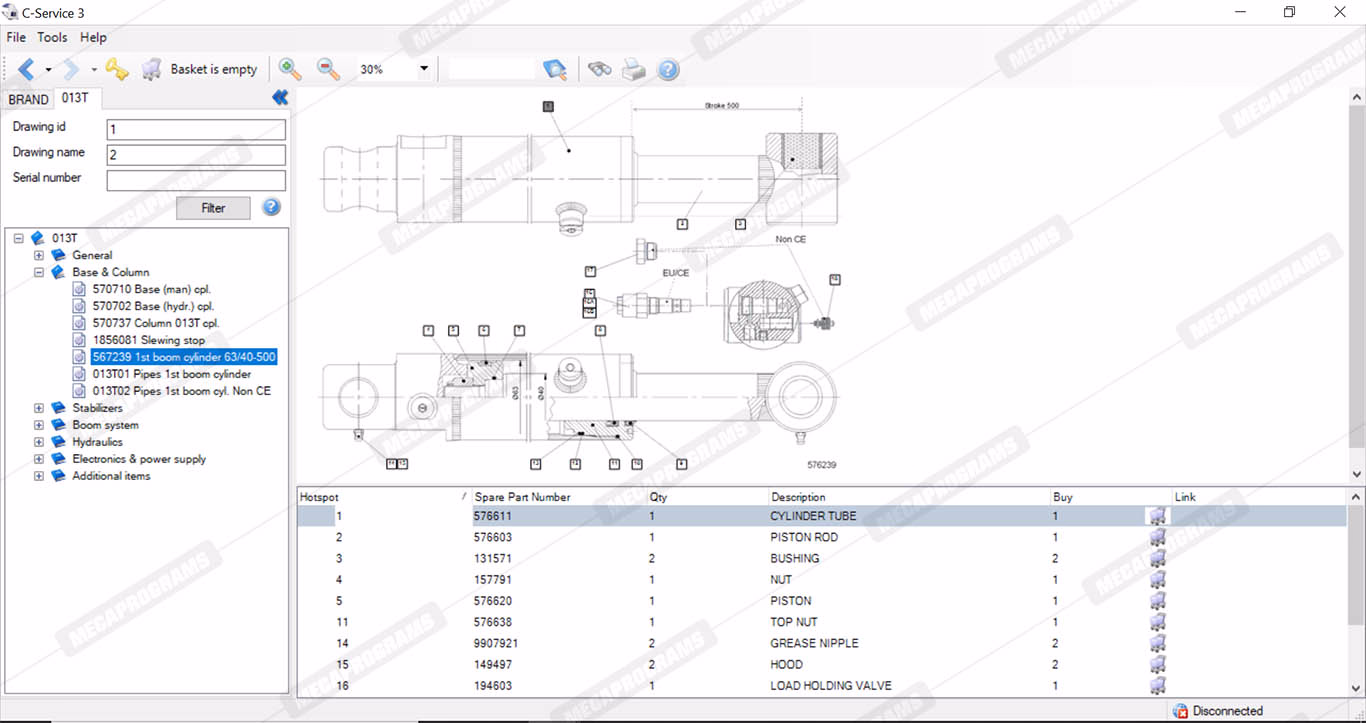Open toolbar help question mark icon
This screenshot has height=723, width=1366.
pyautogui.click(x=668, y=69)
